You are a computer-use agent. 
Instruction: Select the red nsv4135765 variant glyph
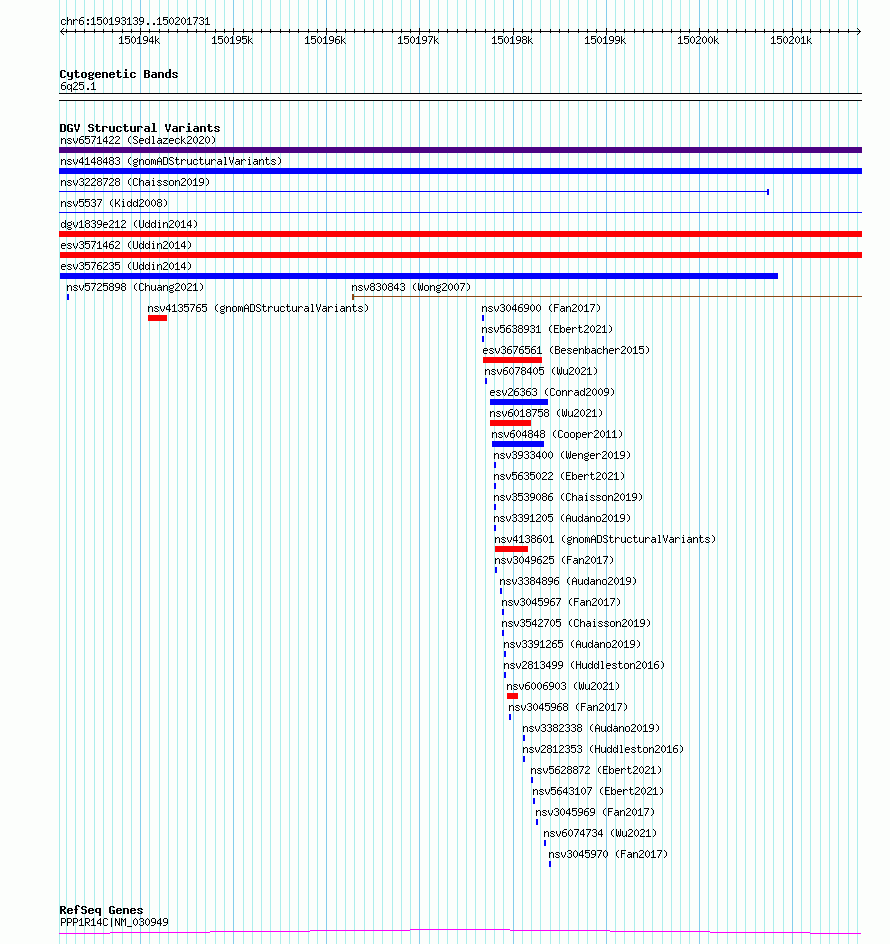(x=157, y=318)
